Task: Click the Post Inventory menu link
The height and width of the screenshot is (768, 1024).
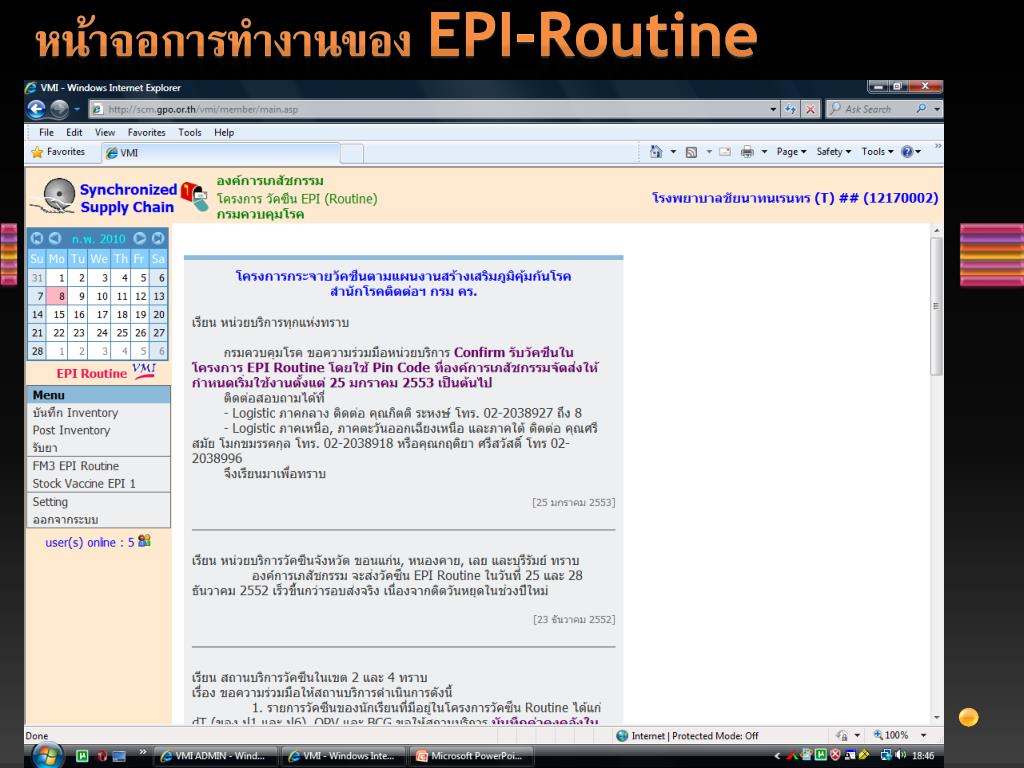Action: click(71, 430)
